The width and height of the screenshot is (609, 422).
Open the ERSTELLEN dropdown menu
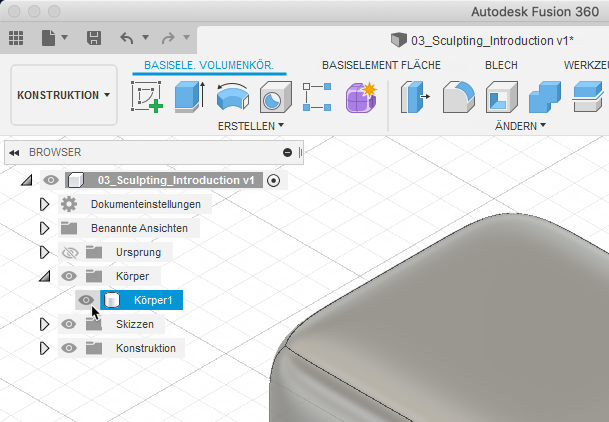coord(251,126)
